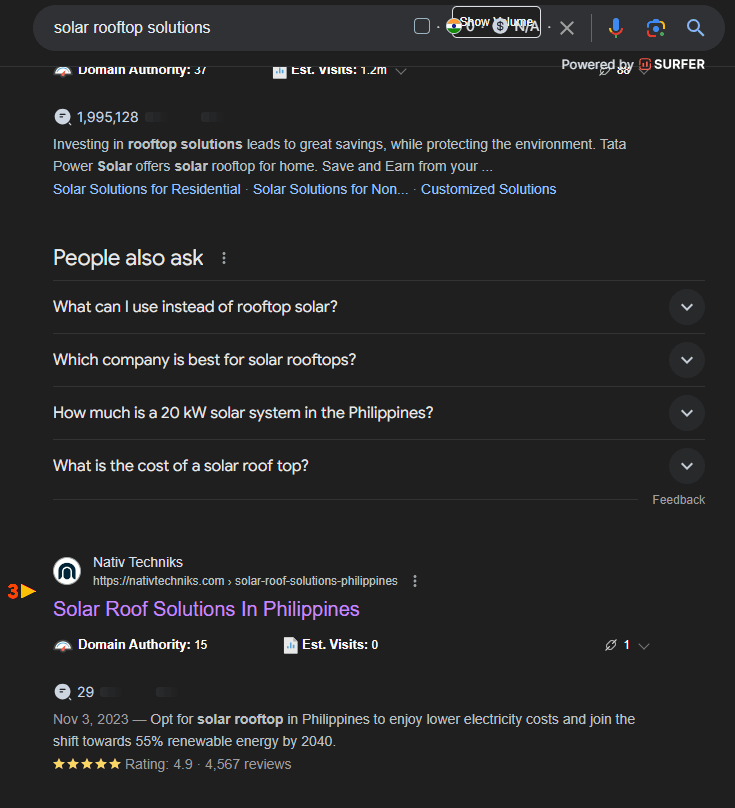Tick the checkbox in the search bar
Screen dimensions: 735x808
click(x=422, y=27)
